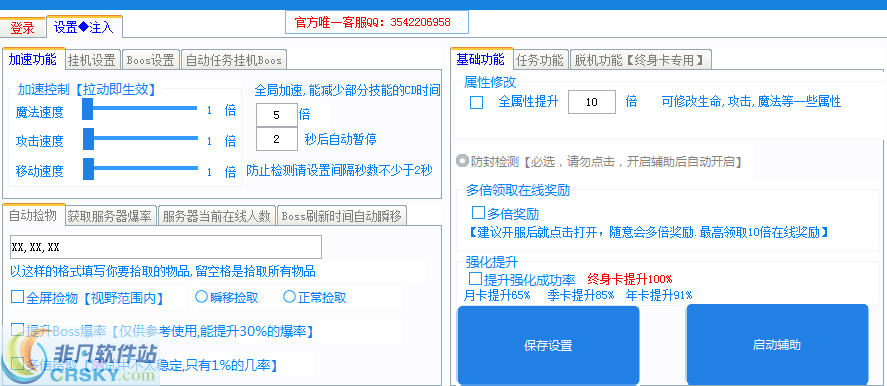Click the 秒后自动暂停 label
887x386 pixels.
pyautogui.click(x=341, y=139)
